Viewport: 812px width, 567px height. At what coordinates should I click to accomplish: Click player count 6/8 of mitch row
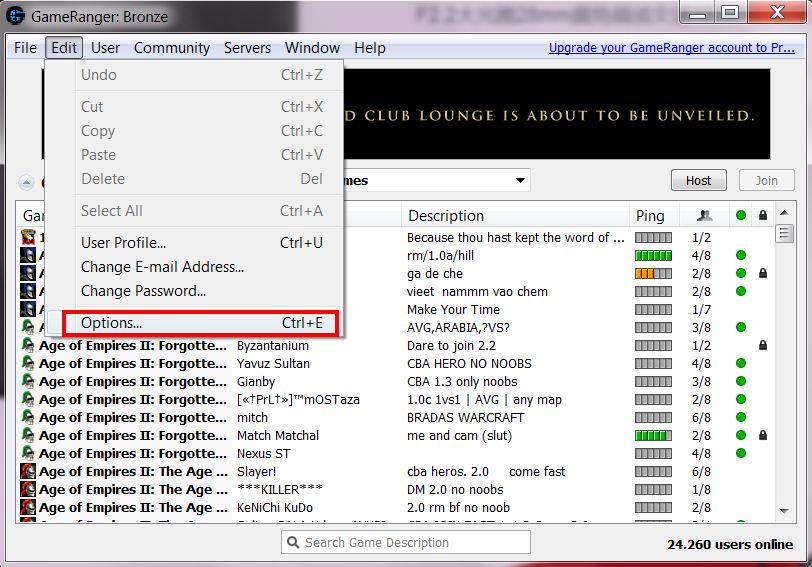(701, 417)
